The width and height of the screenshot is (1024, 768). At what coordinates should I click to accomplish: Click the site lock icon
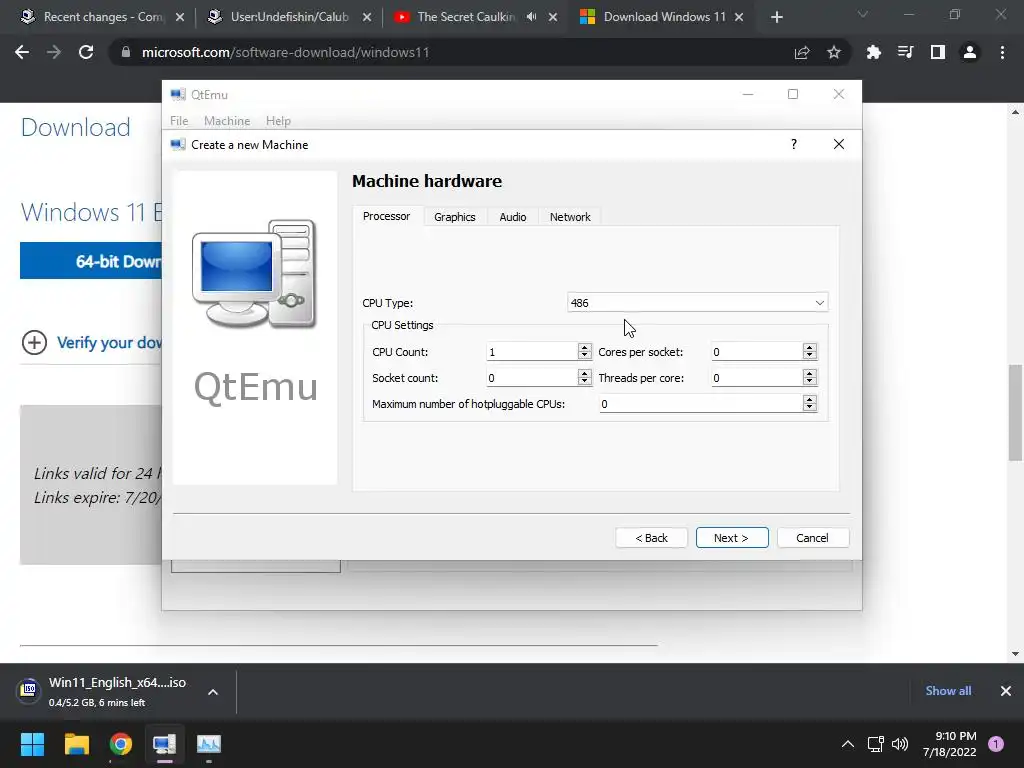tap(126, 52)
